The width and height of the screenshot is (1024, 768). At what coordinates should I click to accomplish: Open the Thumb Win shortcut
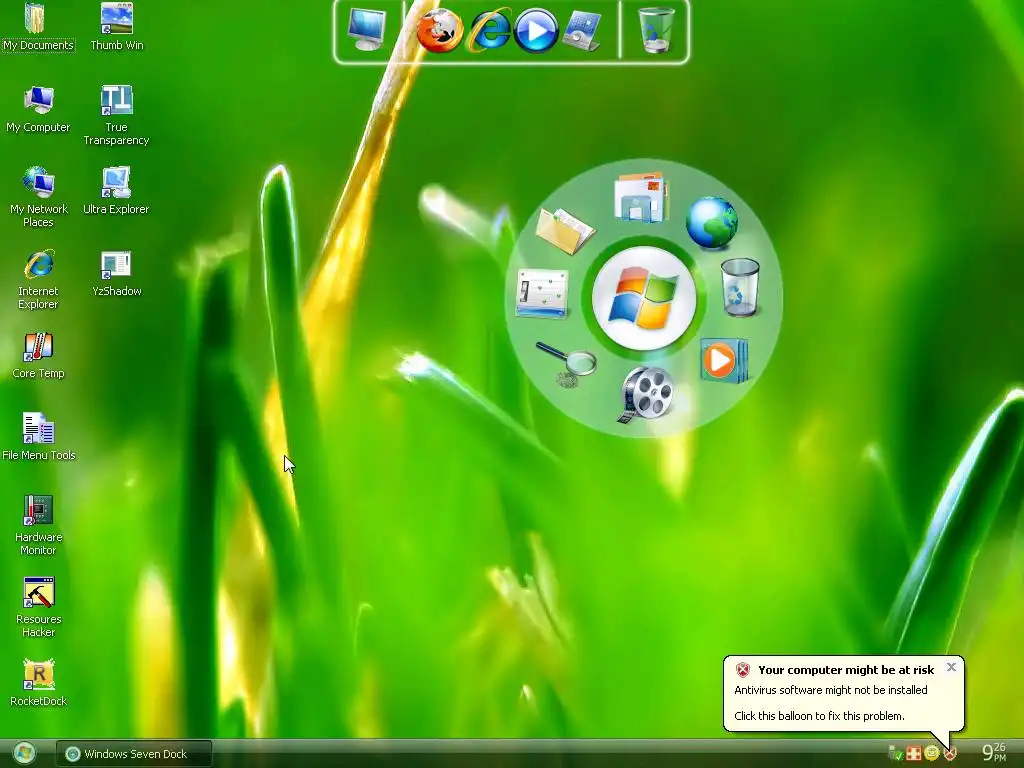click(117, 27)
